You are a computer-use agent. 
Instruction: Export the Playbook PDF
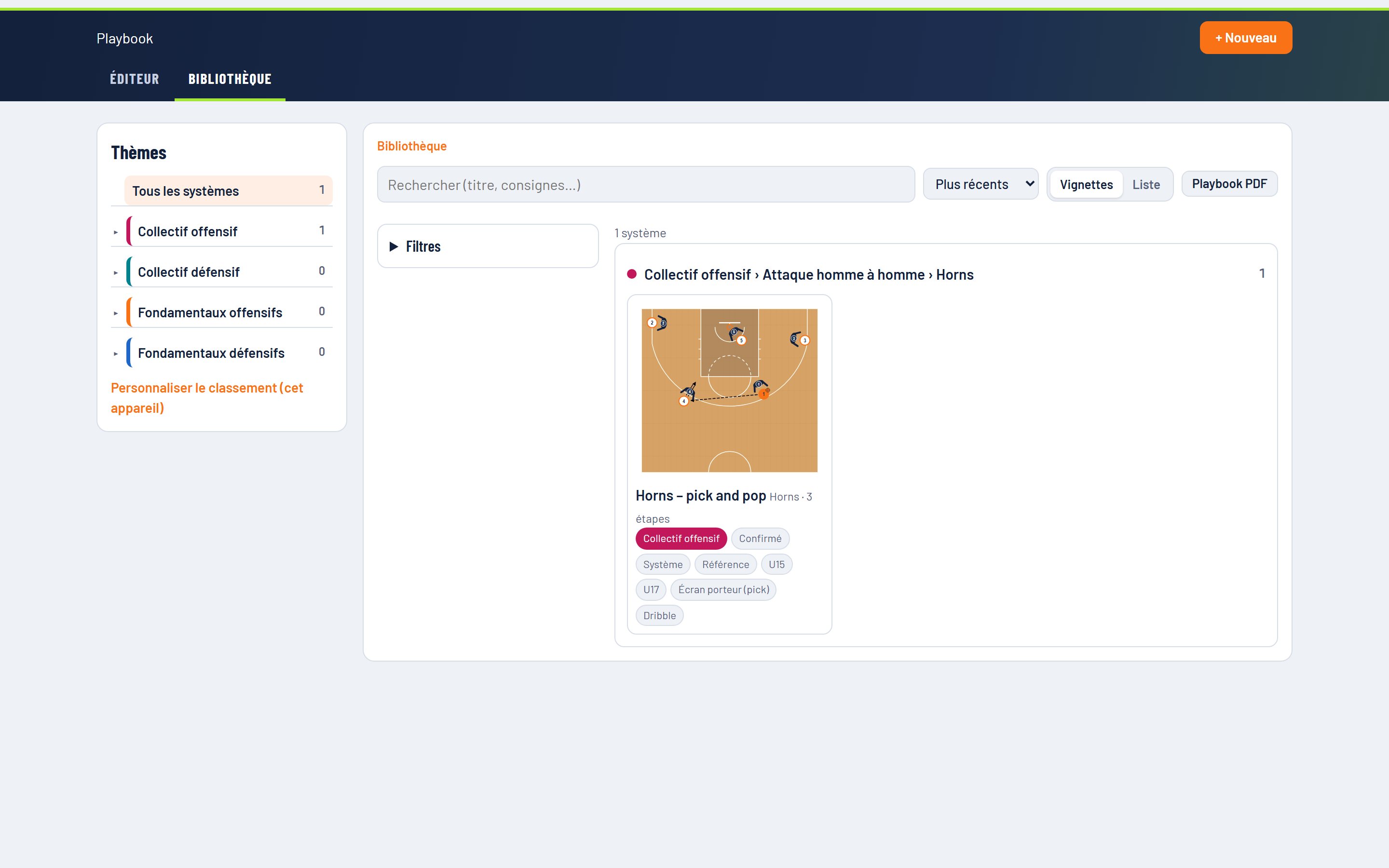click(x=1229, y=184)
